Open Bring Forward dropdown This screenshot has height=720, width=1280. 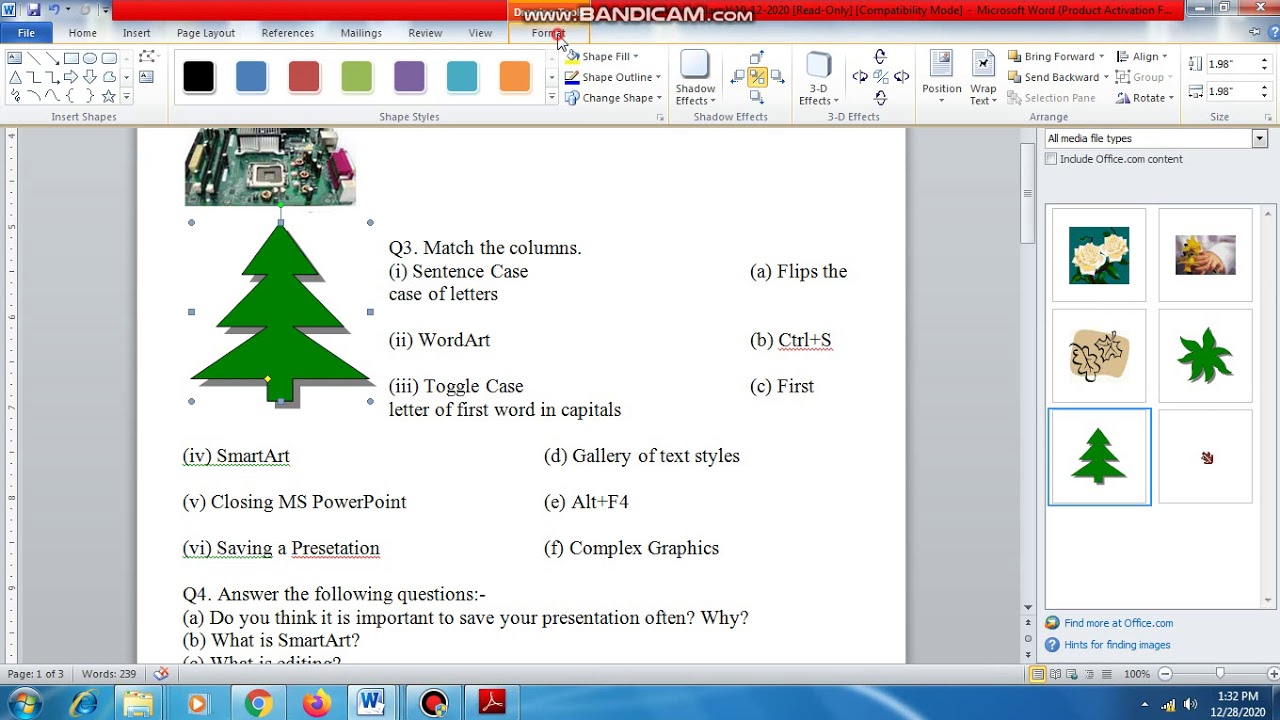(1101, 57)
